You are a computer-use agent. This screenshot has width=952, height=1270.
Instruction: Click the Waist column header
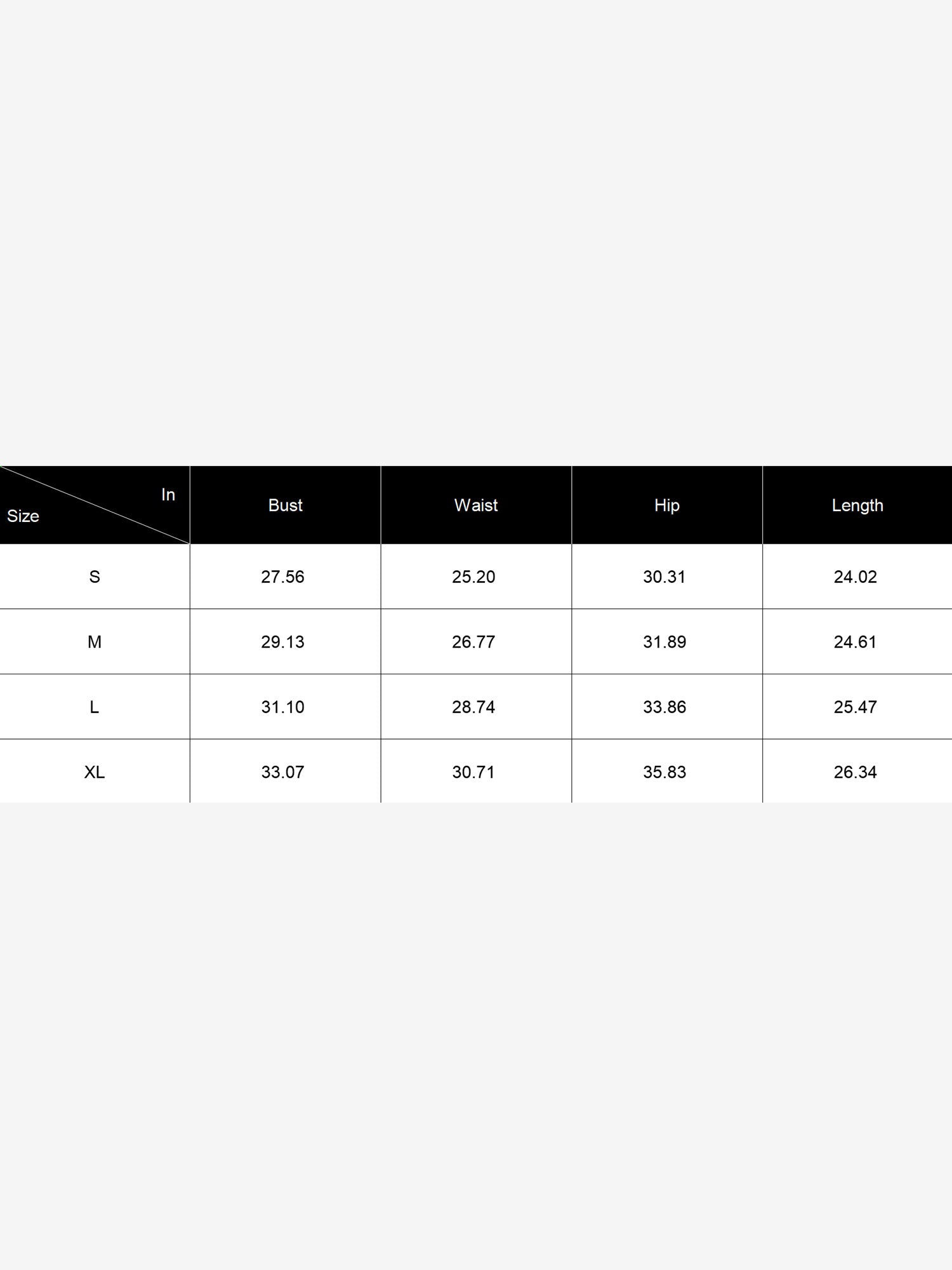coord(476,505)
